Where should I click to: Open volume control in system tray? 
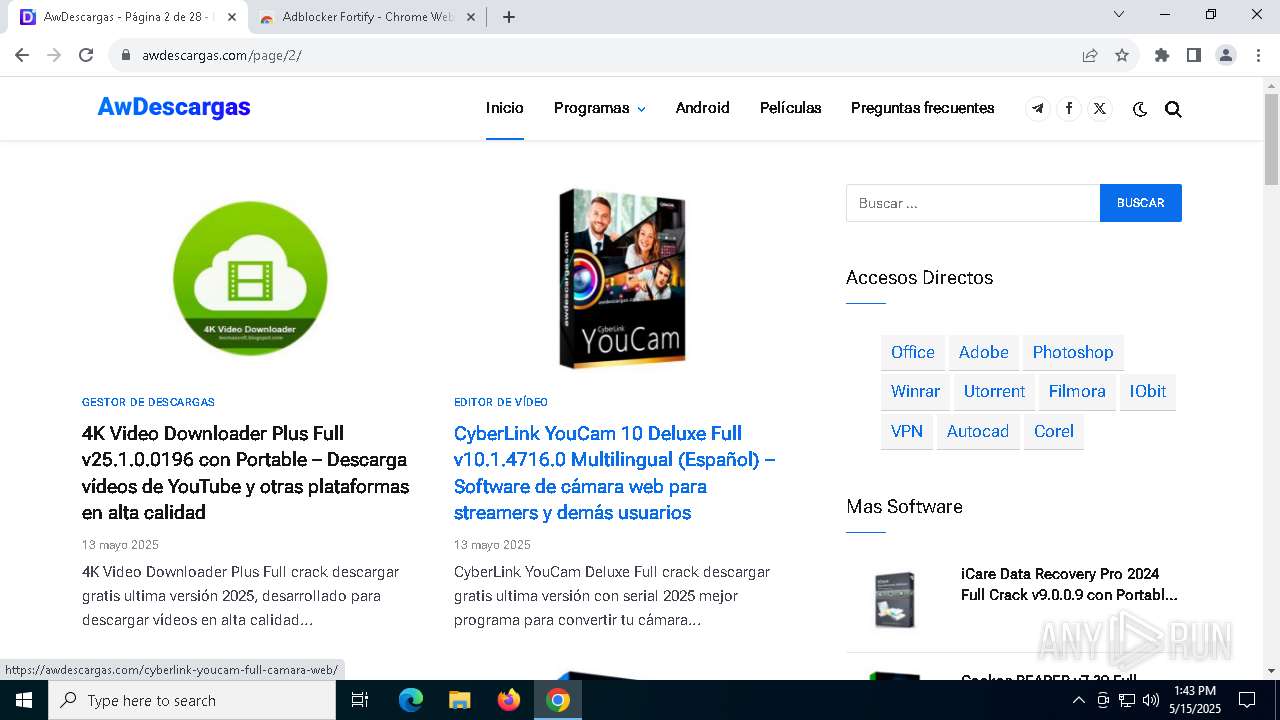(x=1150, y=700)
